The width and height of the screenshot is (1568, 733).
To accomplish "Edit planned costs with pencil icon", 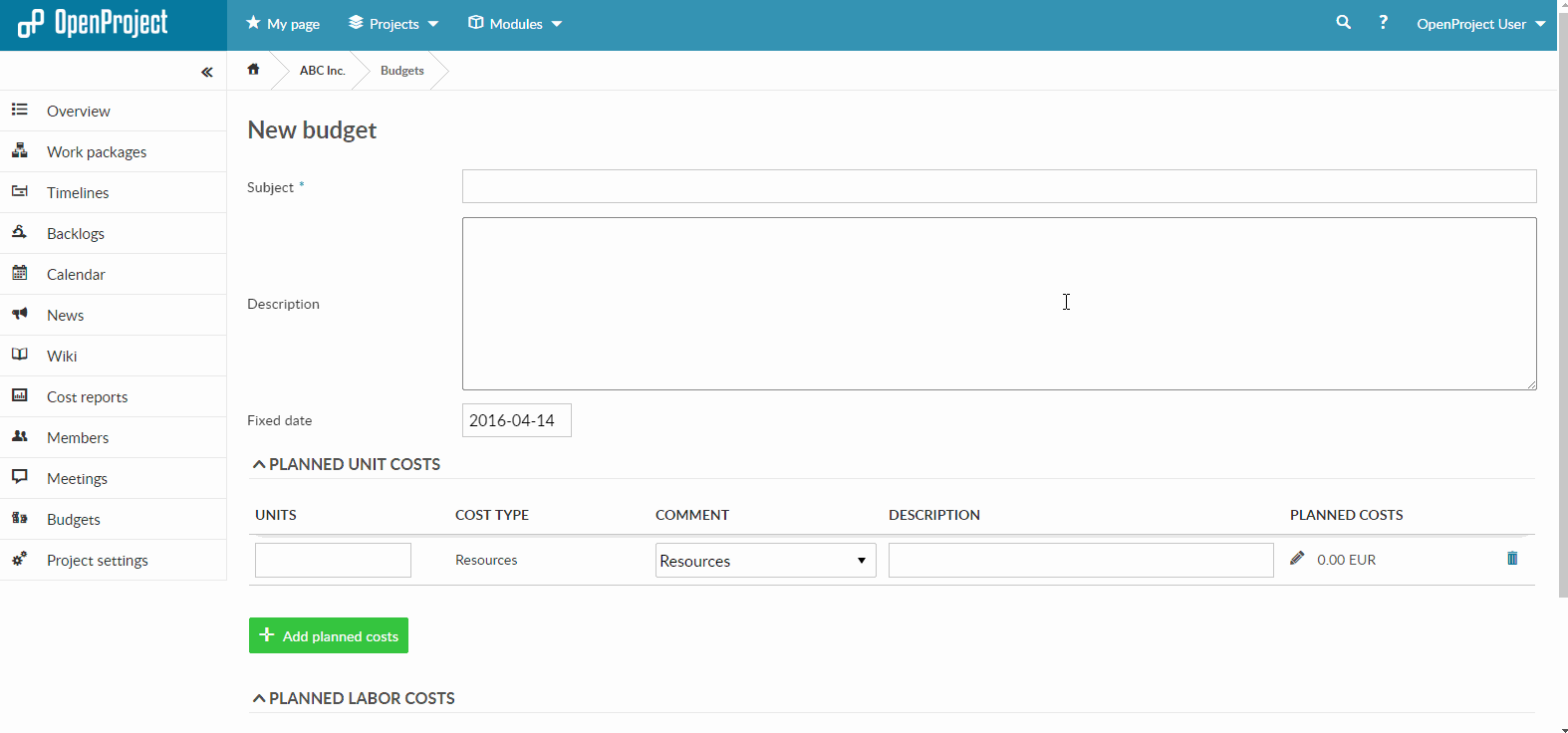I will point(1297,559).
